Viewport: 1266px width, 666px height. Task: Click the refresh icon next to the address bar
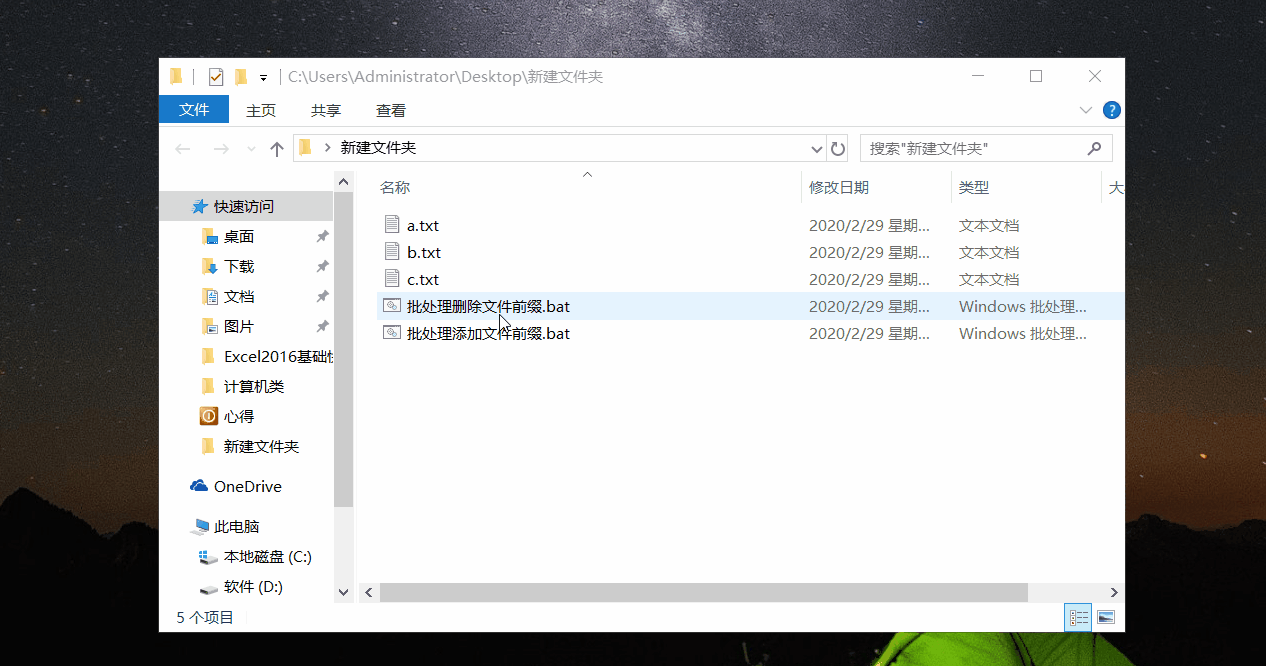click(x=838, y=147)
